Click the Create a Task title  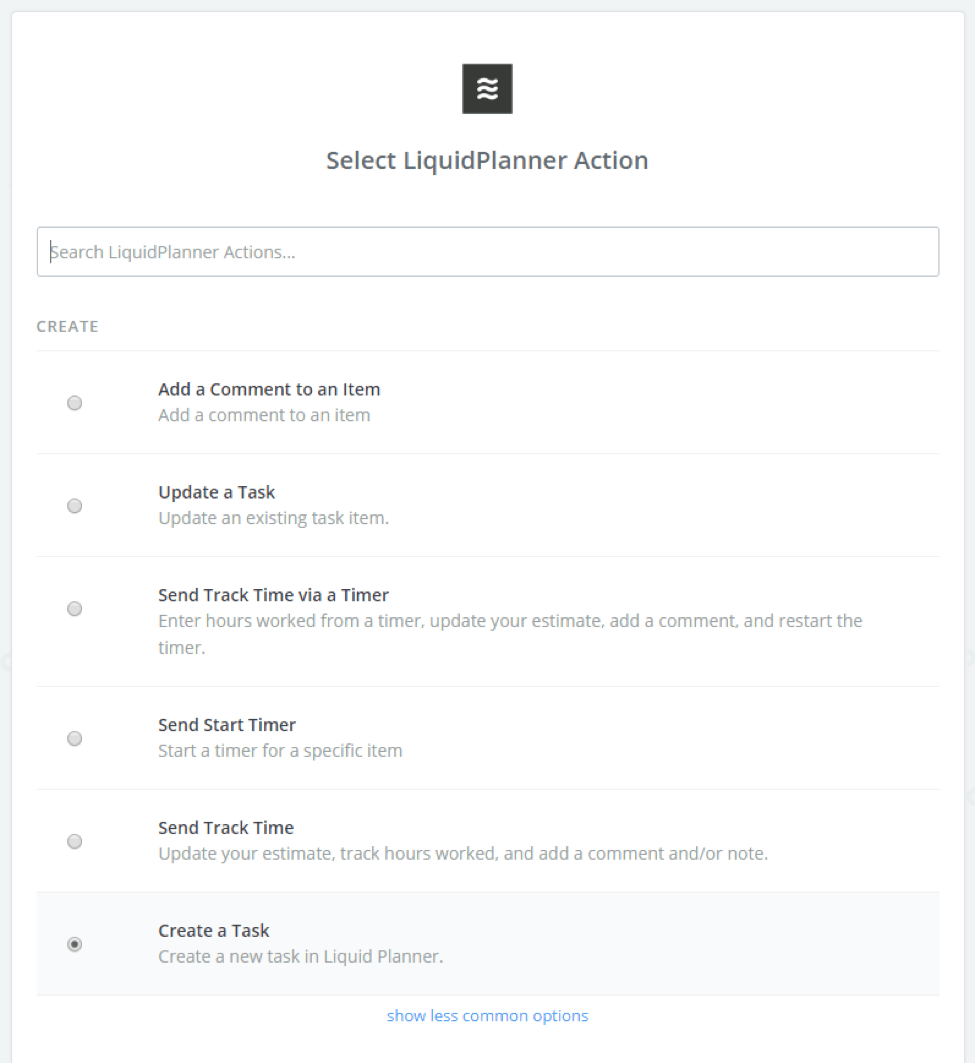click(x=214, y=931)
